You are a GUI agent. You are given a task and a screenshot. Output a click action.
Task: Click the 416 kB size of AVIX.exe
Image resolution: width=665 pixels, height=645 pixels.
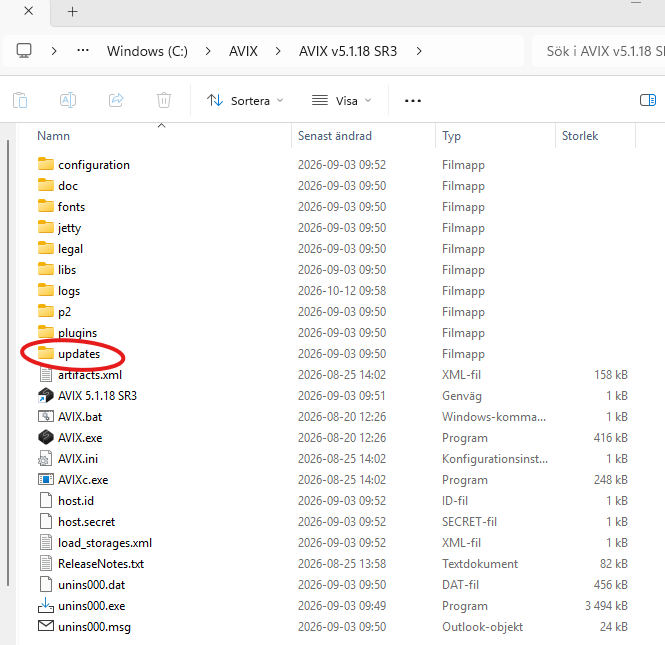click(610, 438)
